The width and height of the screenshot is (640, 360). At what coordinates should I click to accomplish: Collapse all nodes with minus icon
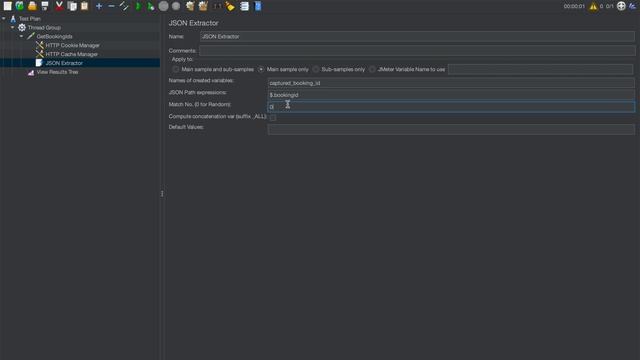(111, 6)
